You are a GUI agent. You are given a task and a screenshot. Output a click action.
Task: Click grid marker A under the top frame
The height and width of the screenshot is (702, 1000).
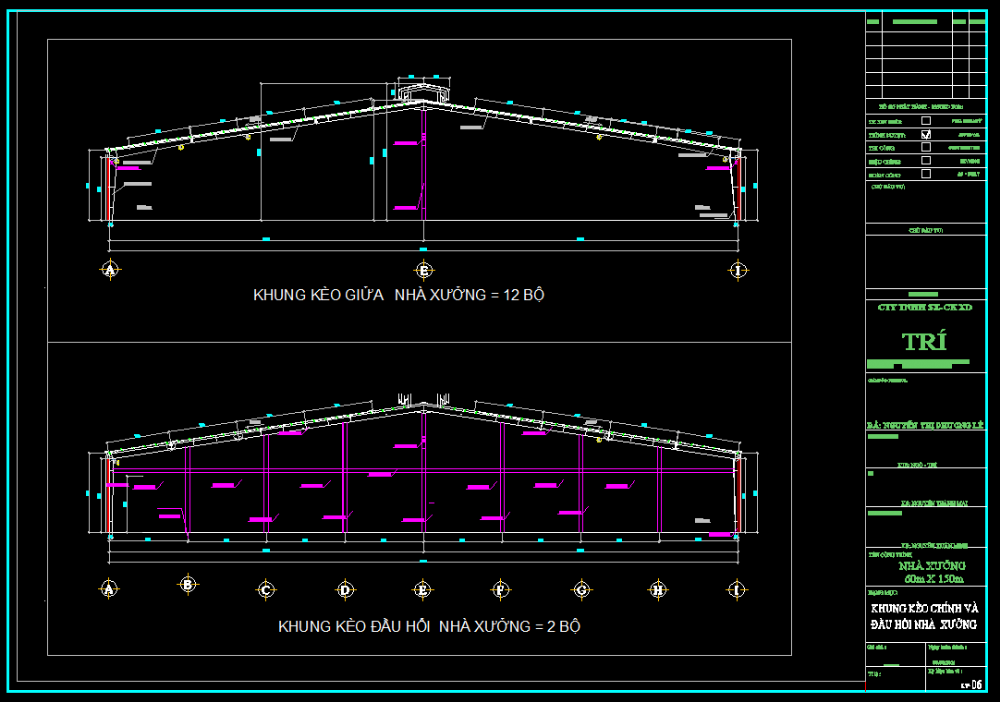click(x=110, y=270)
